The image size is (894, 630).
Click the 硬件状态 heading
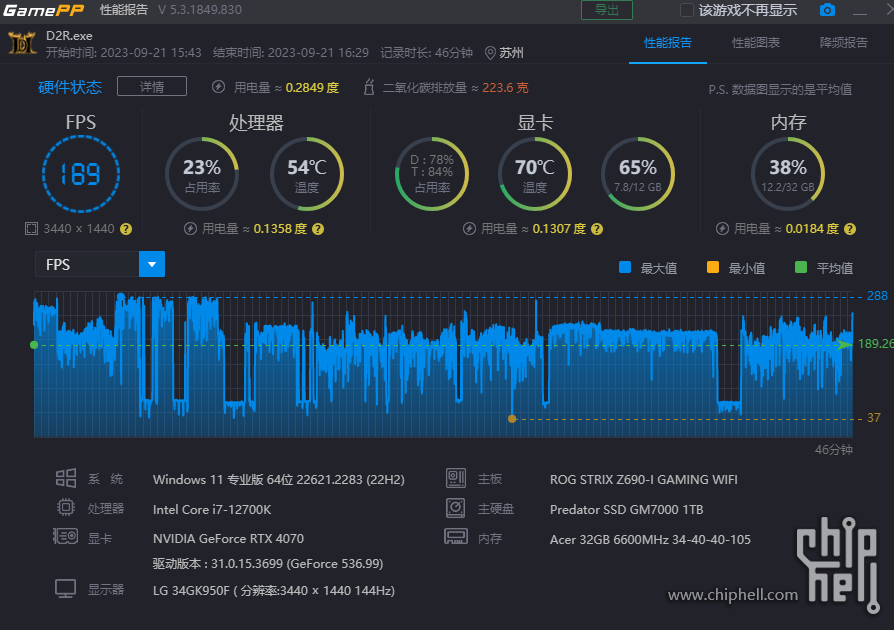(x=70, y=87)
